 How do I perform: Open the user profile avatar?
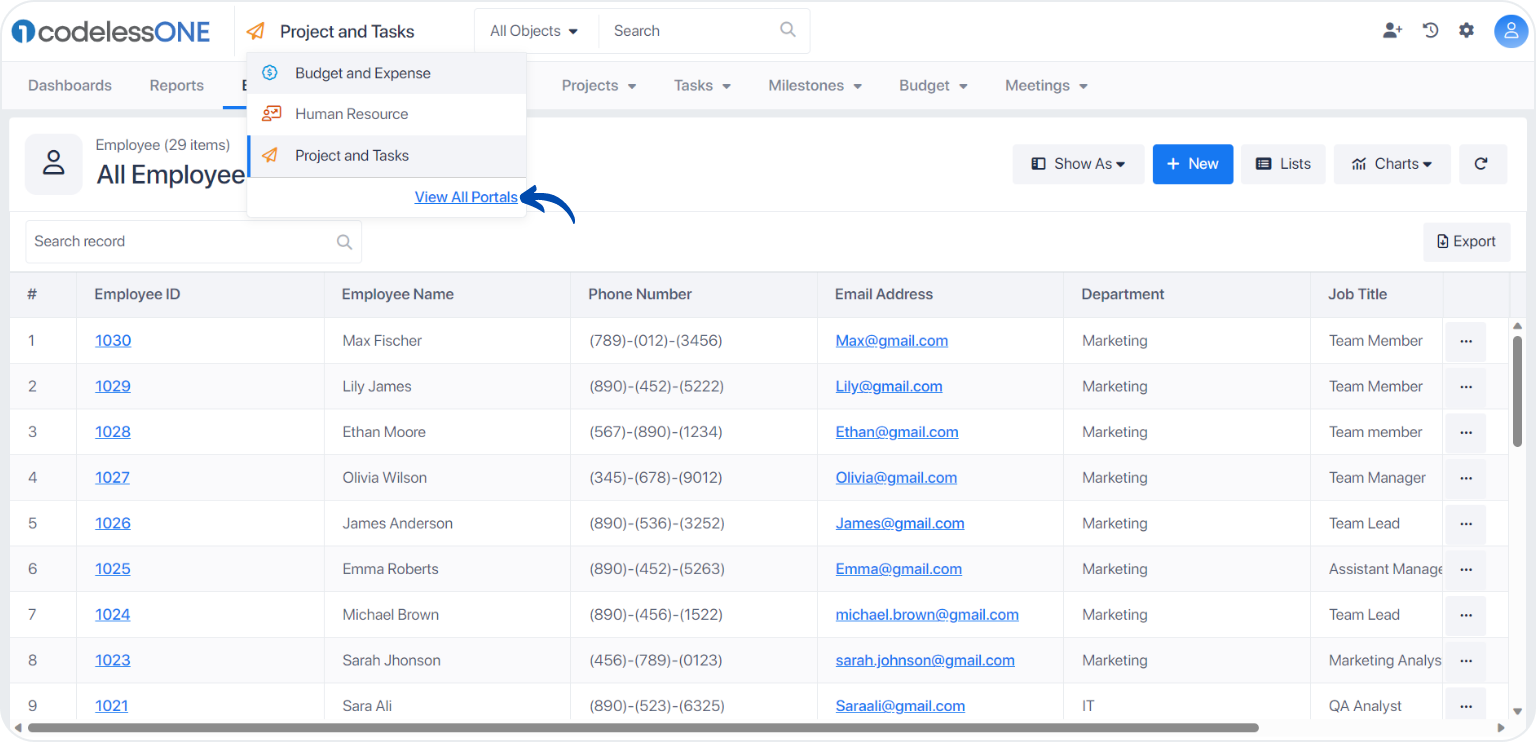(x=1511, y=31)
